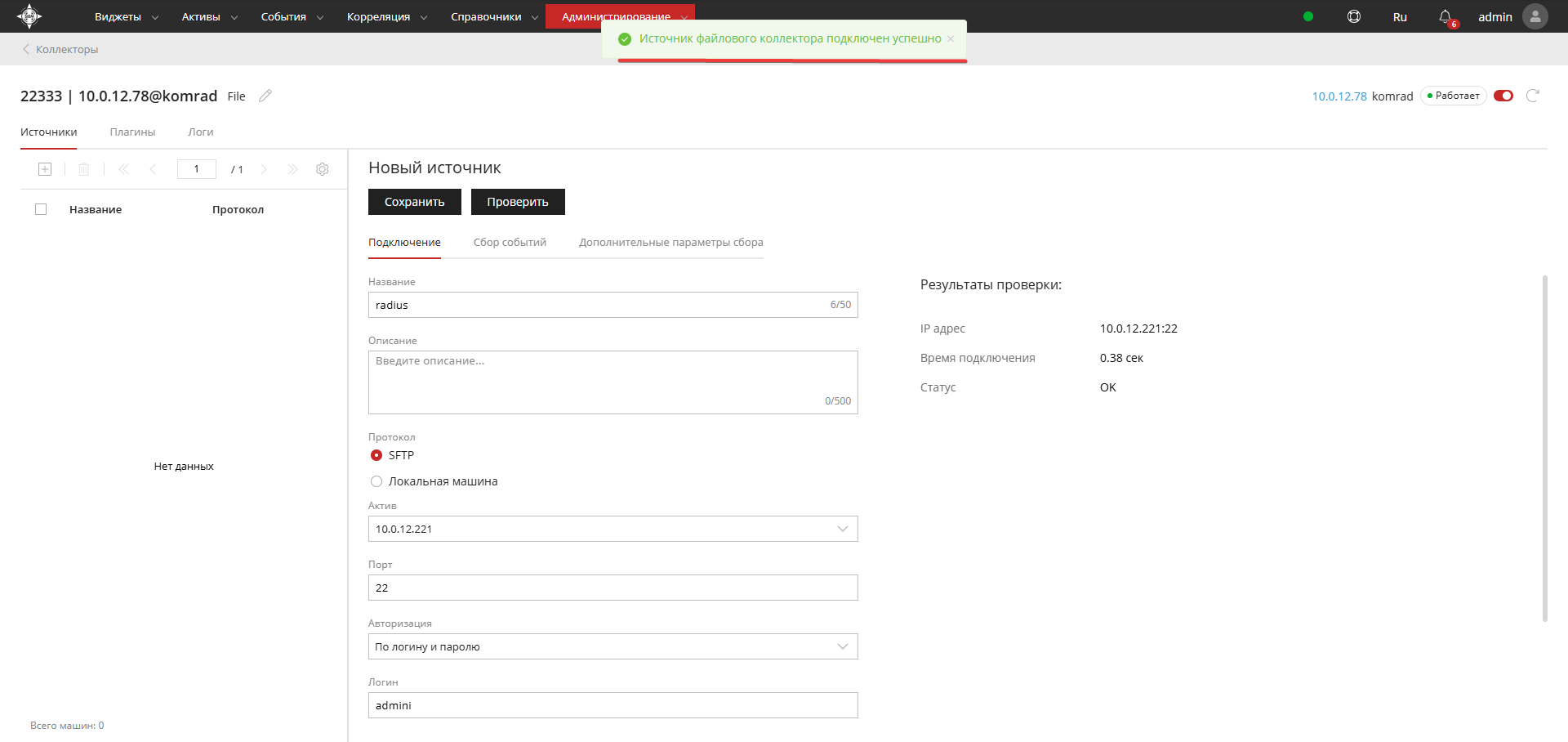1568x742 pixels.
Task: Sort by Протокол column header
Action: pos(238,209)
